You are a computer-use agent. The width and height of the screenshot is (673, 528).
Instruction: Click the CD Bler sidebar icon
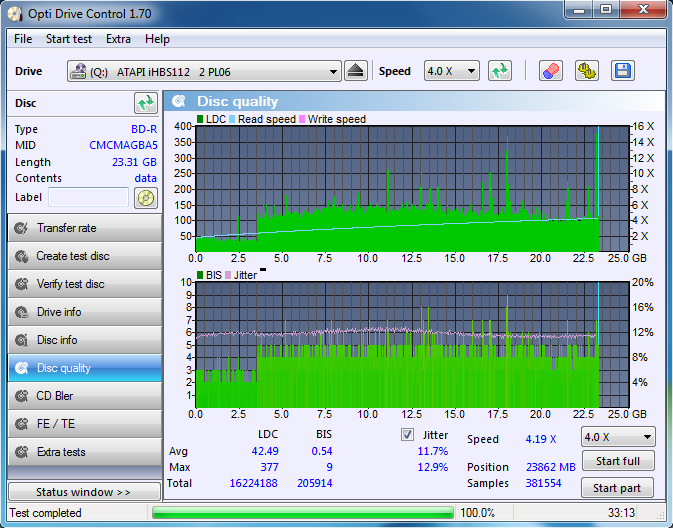point(21,396)
